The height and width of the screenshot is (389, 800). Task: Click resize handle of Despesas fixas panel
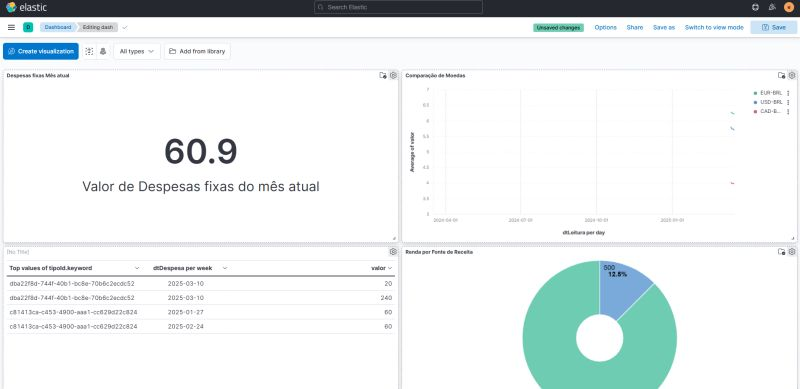394,238
